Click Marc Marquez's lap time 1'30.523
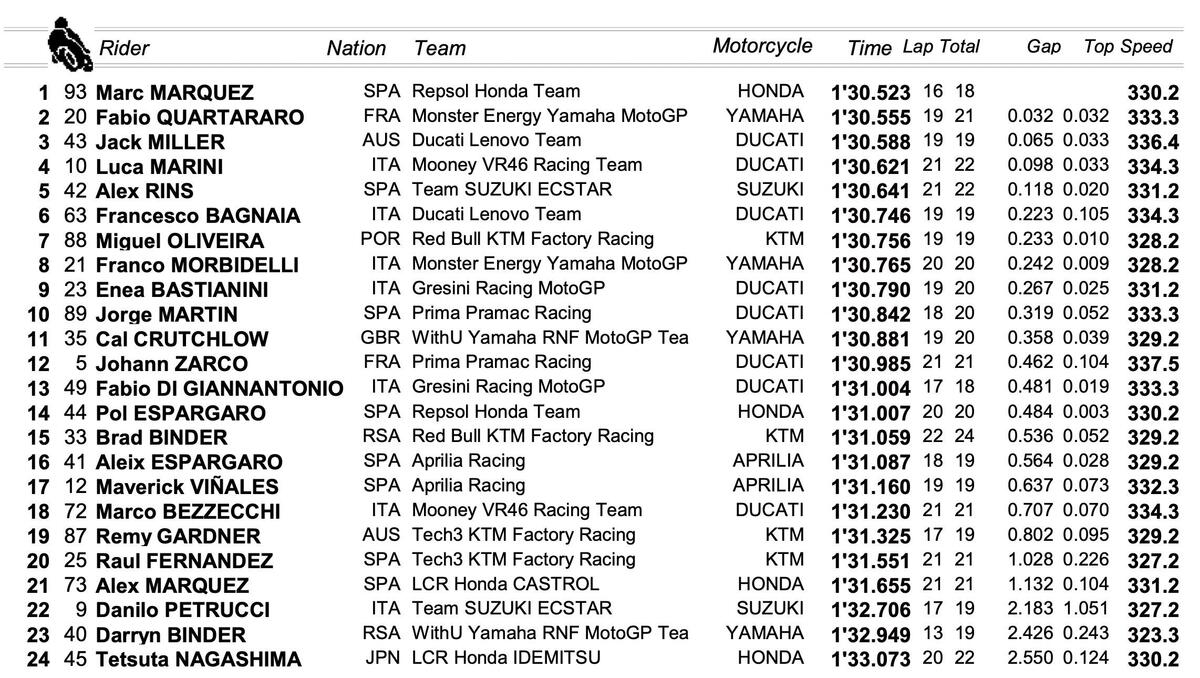The width and height of the screenshot is (1200, 678). [x=869, y=93]
